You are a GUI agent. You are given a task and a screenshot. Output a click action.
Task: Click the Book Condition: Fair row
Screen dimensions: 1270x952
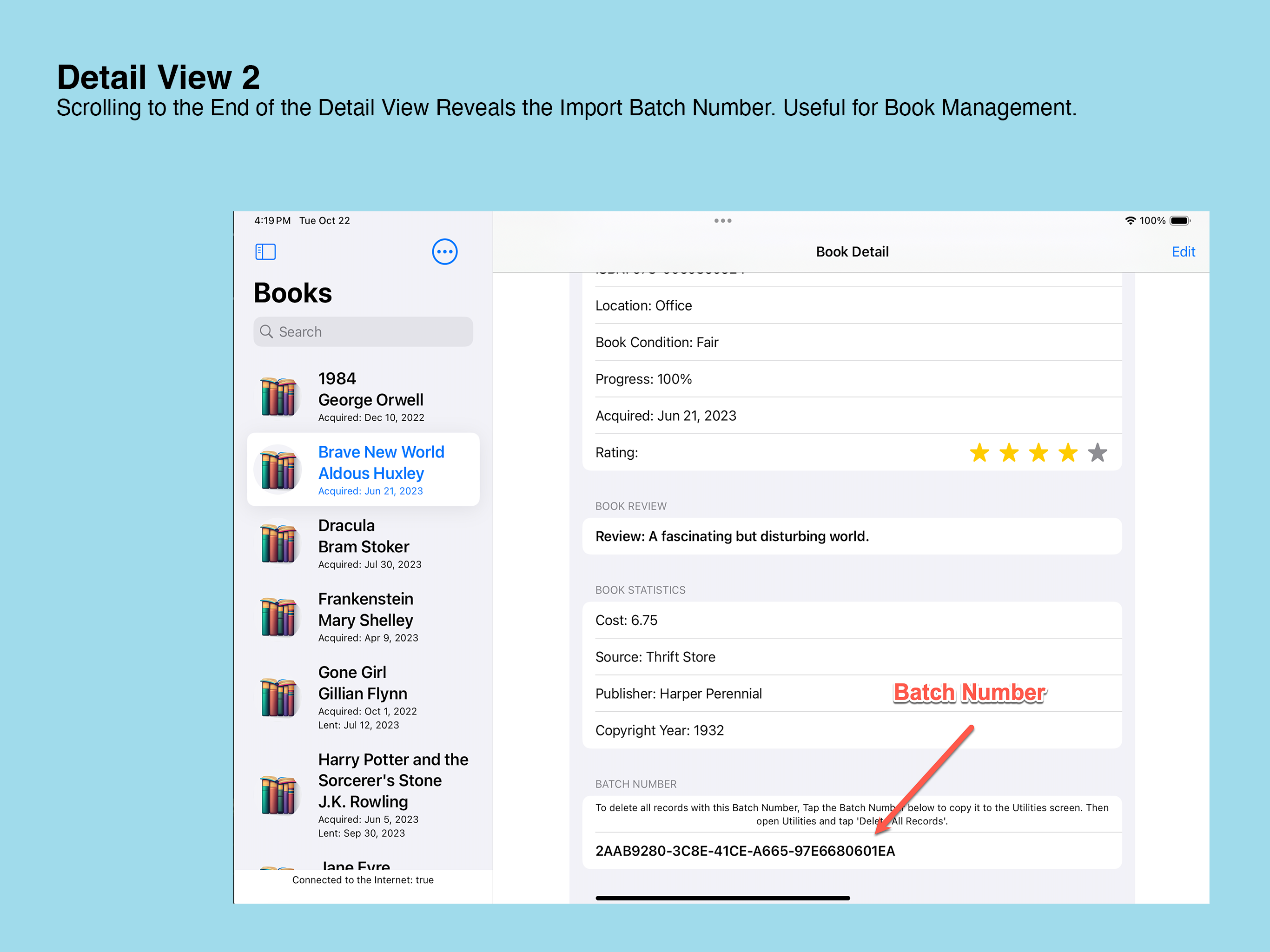(x=852, y=342)
